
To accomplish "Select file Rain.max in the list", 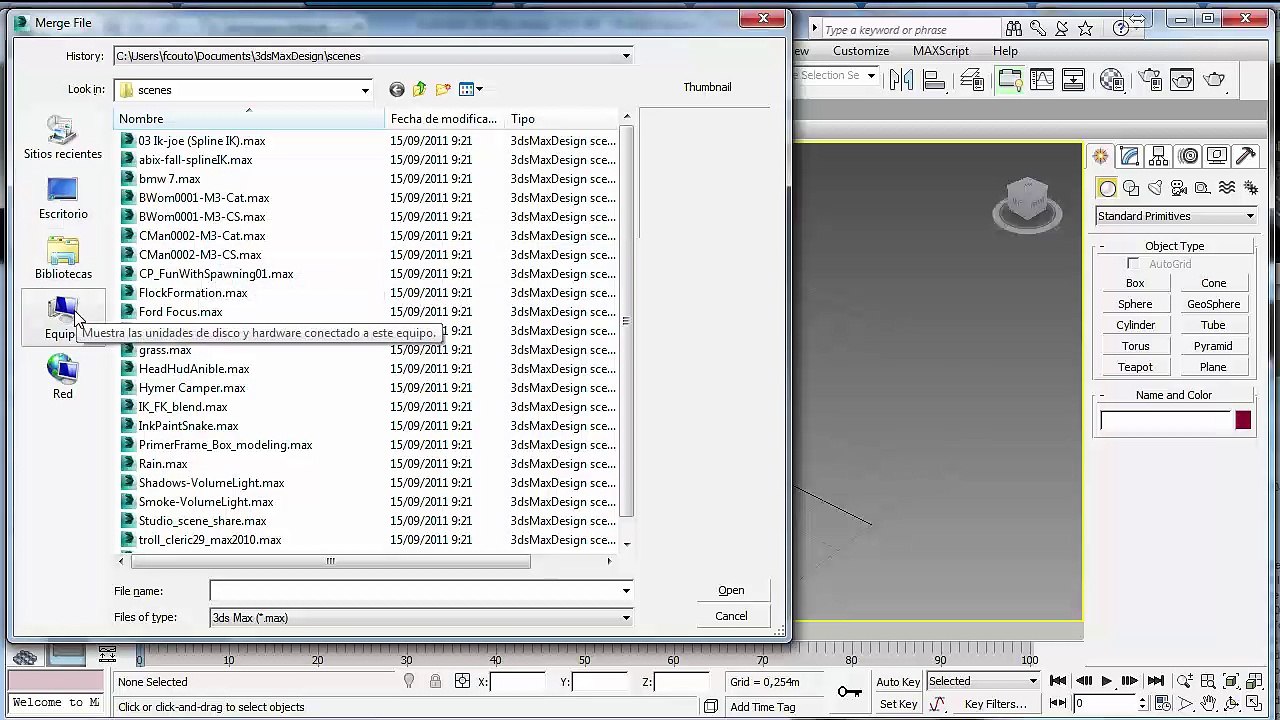I will point(163,464).
